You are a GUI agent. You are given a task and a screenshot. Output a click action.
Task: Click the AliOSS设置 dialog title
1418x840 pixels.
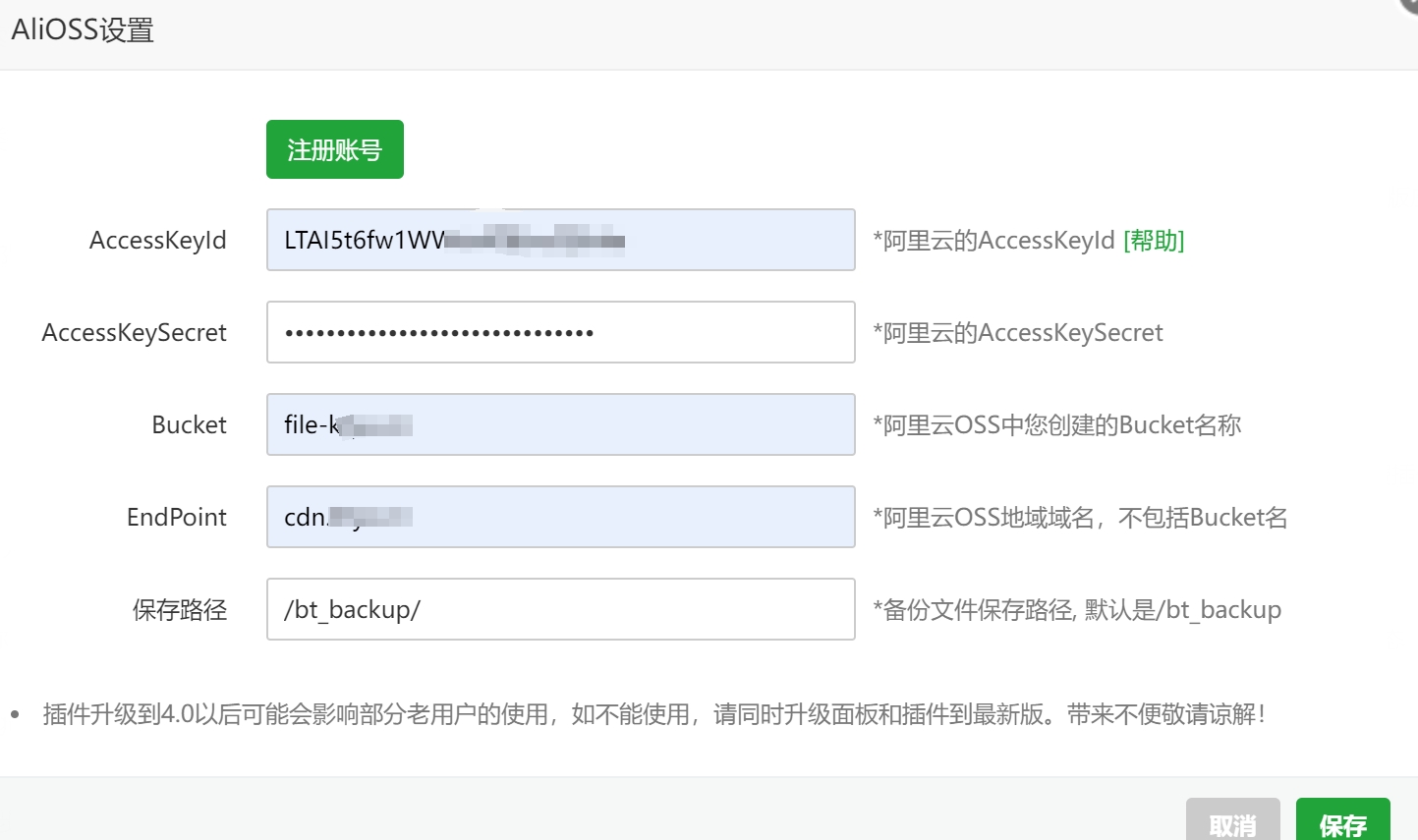coord(83,30)
